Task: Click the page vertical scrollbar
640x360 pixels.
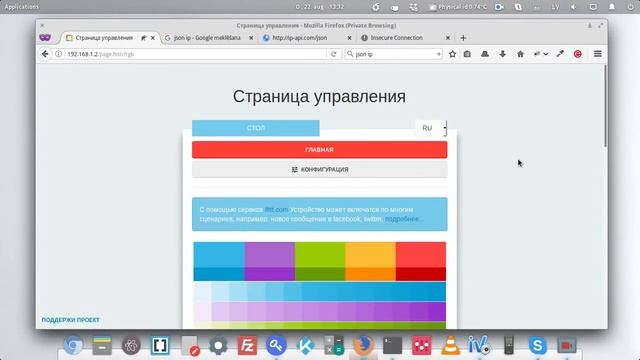Action: coord(605,106)
